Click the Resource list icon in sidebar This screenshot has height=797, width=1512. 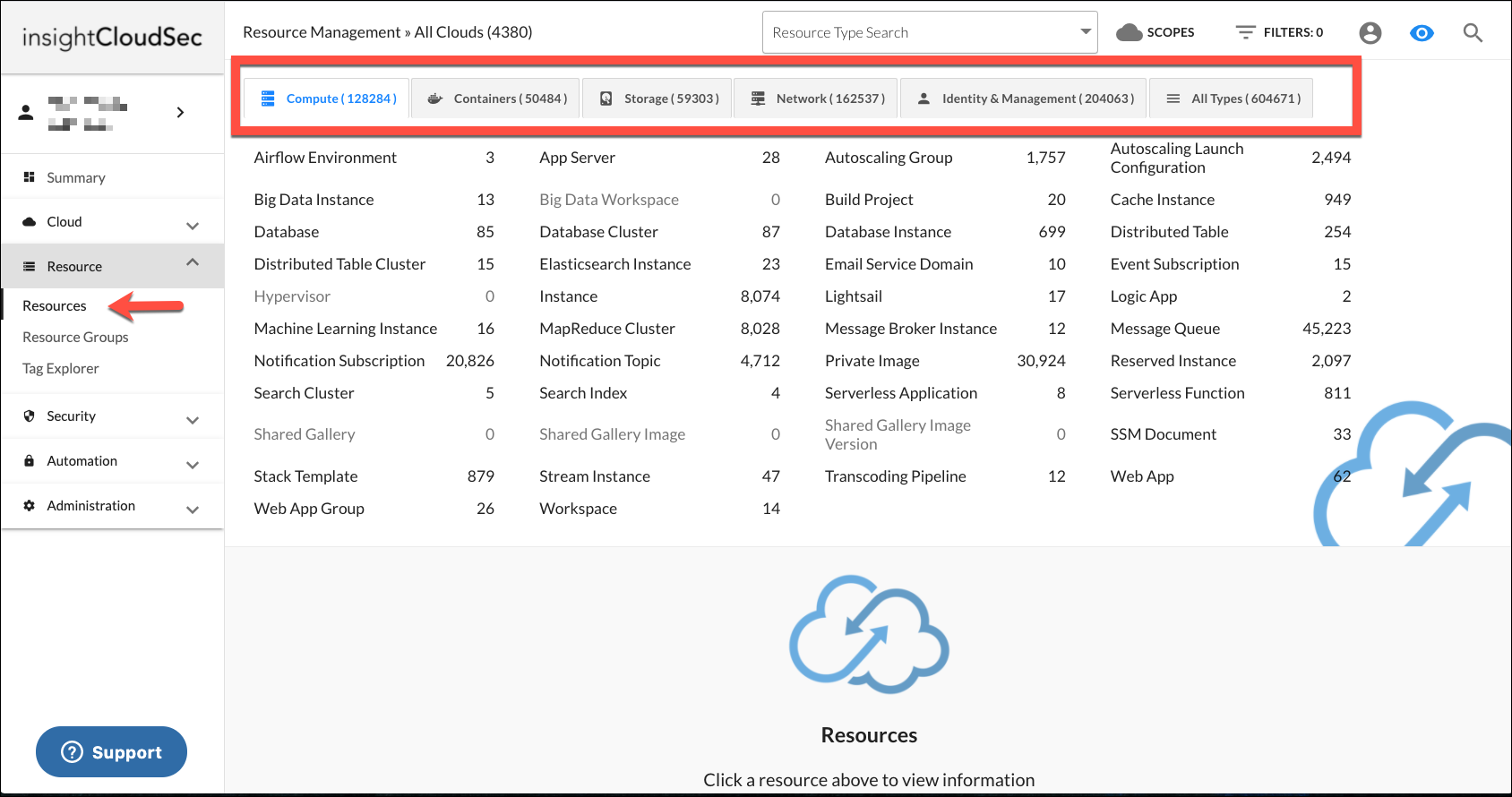click(x=29, y=266)
